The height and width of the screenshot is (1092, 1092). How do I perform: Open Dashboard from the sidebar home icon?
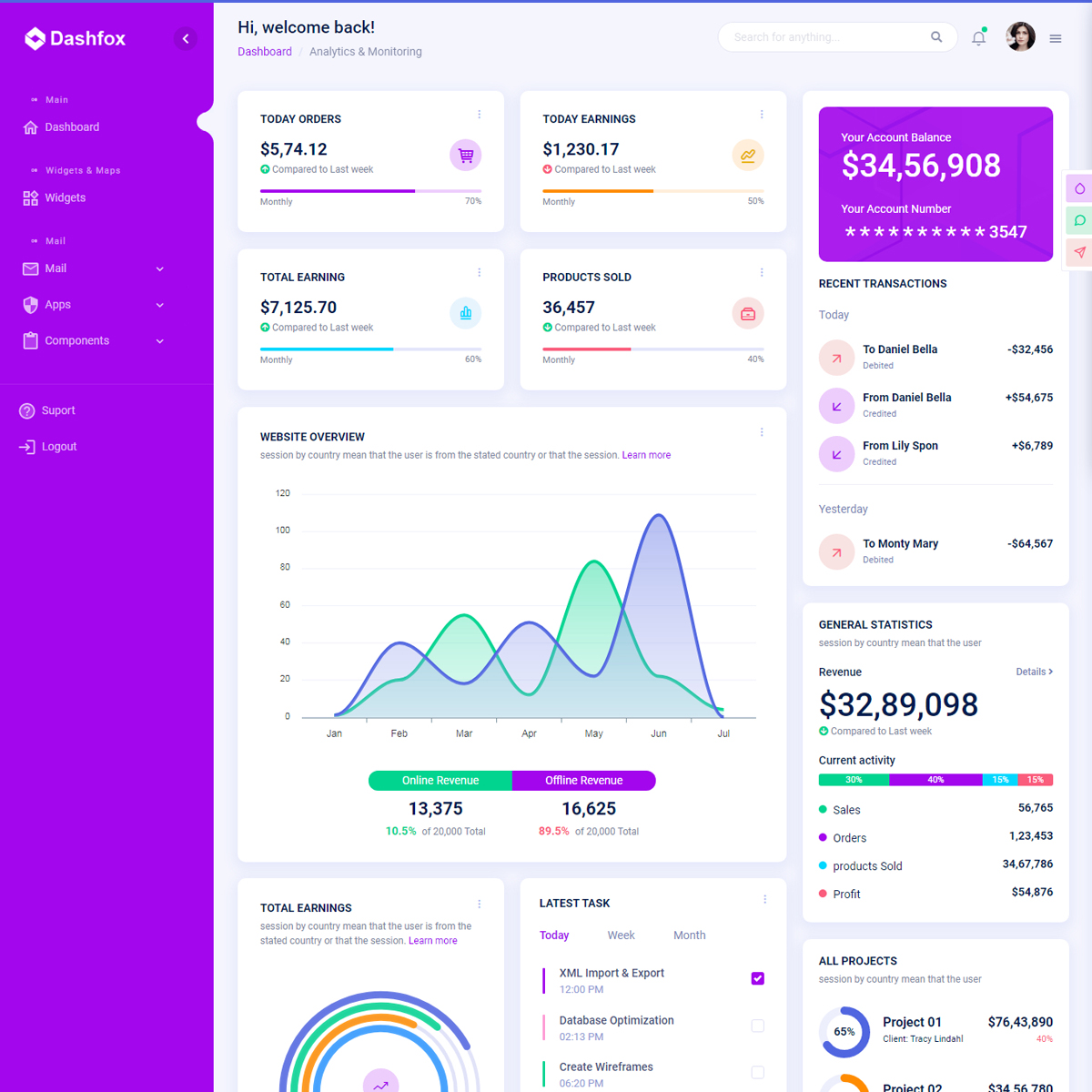click(x=30, y=127)
